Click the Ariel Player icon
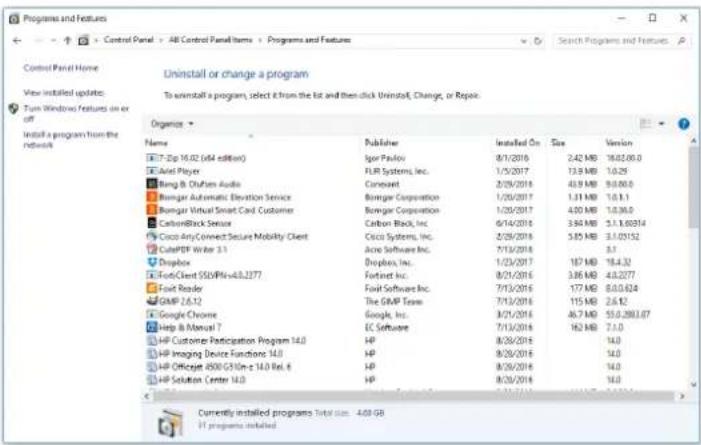This screenshot has height=445, width=701. (x=152, y=171)
